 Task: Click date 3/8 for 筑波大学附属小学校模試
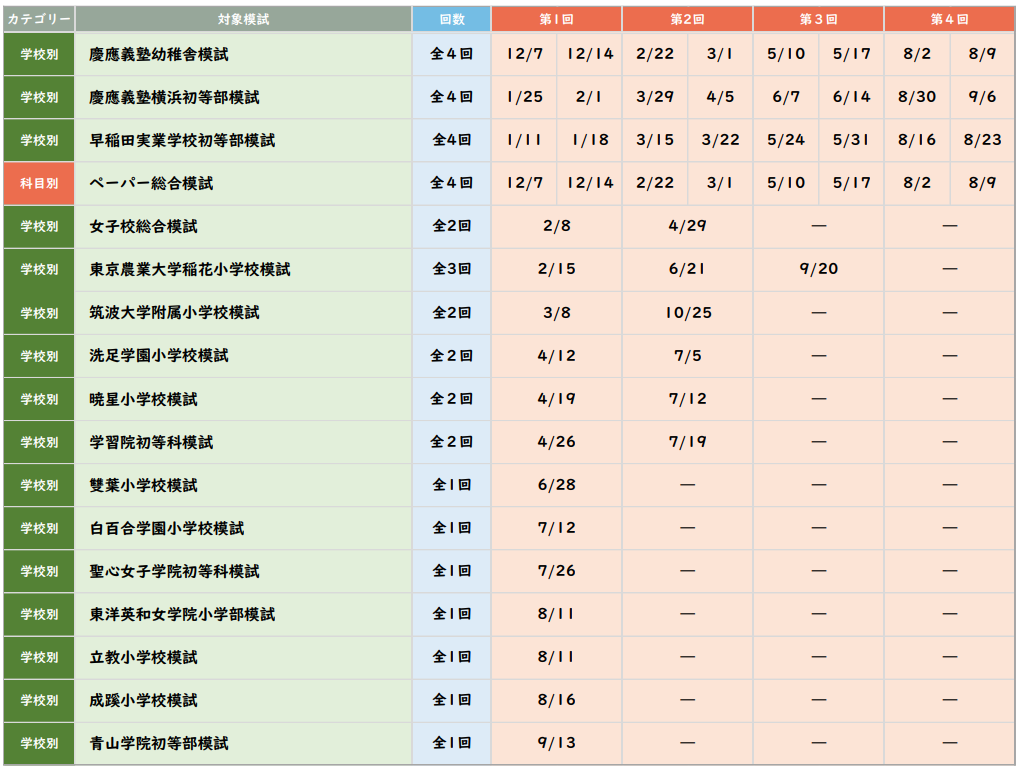point(557,312)
